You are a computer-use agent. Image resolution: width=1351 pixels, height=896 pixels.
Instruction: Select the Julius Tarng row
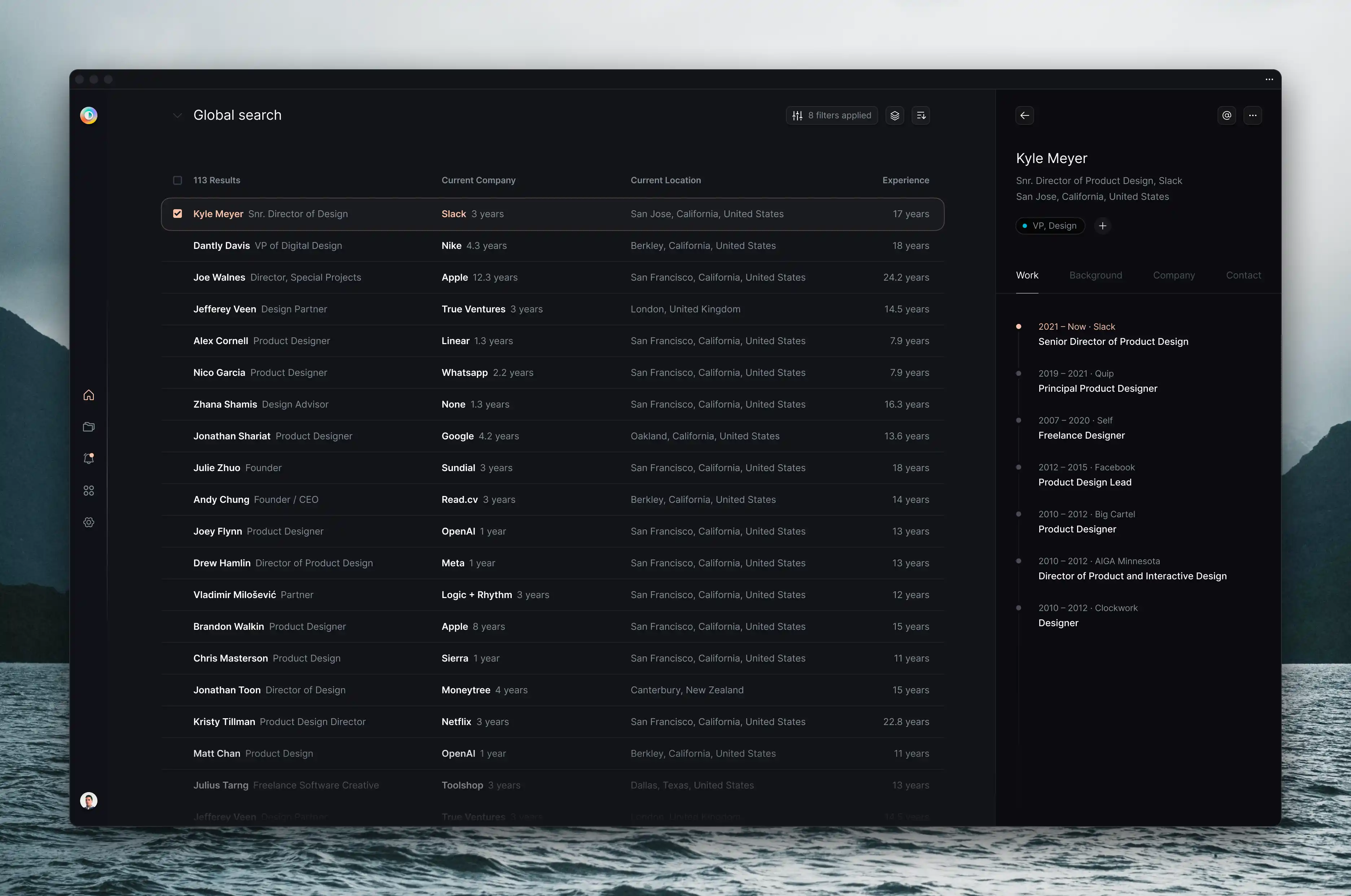[552, 786]
